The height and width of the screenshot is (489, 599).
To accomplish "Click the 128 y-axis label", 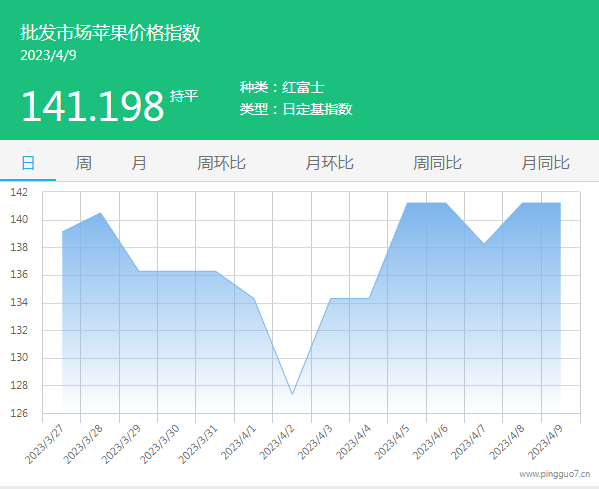I will click(19, 385).
